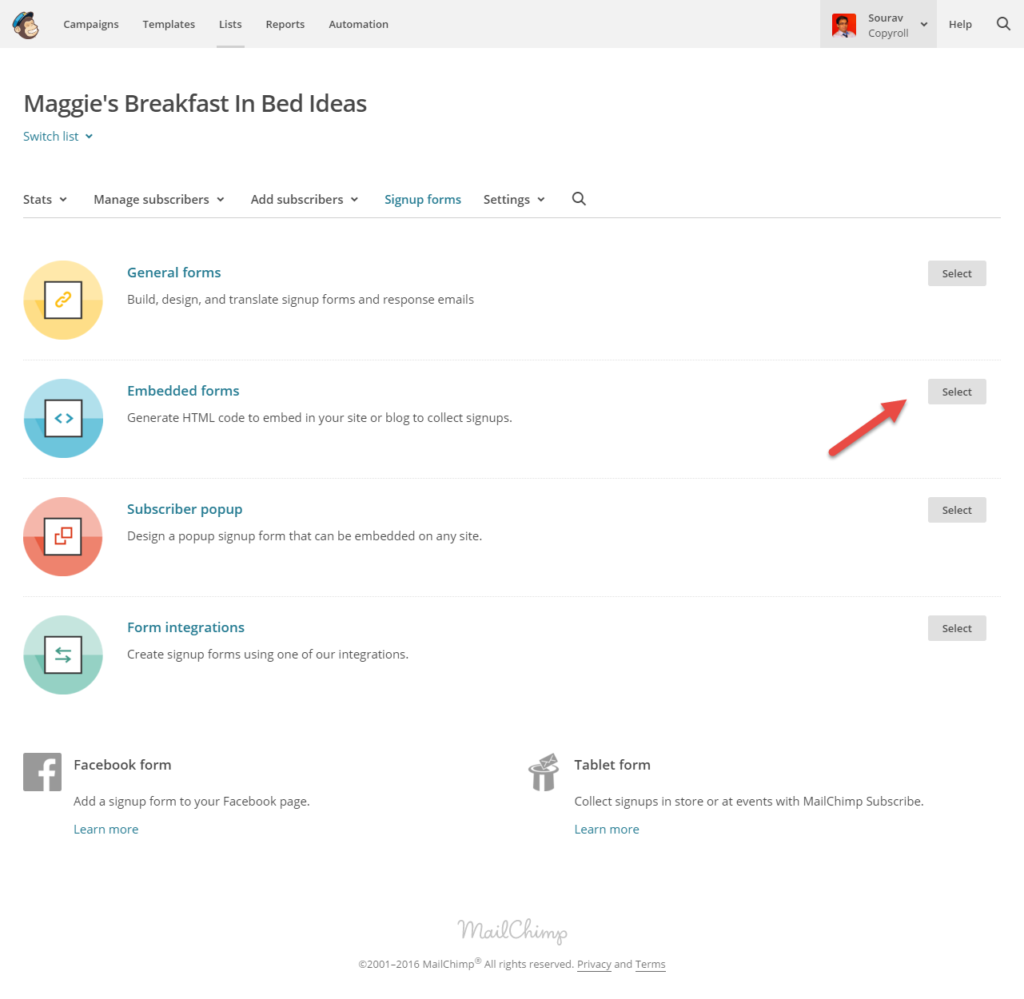Expand the Sourav Copyroll account dropdown
Screen dimensions: 1024x999
878,24
